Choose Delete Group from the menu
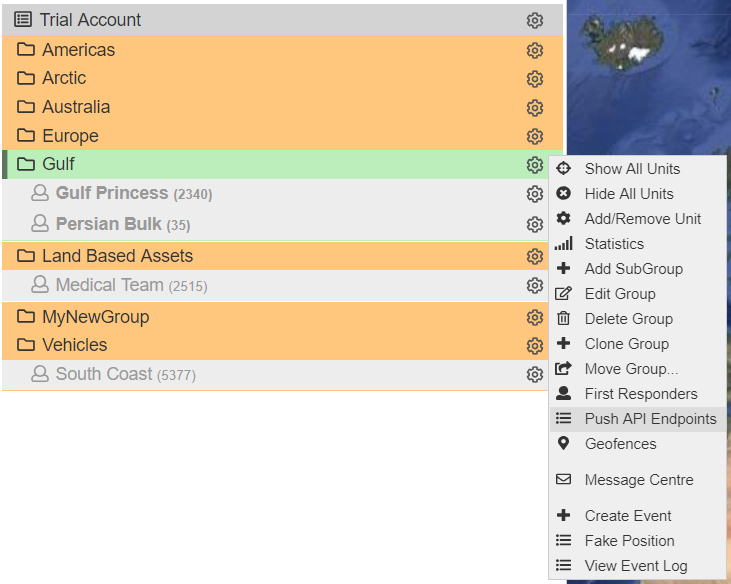The image size is (731, 584). [638, 319]
